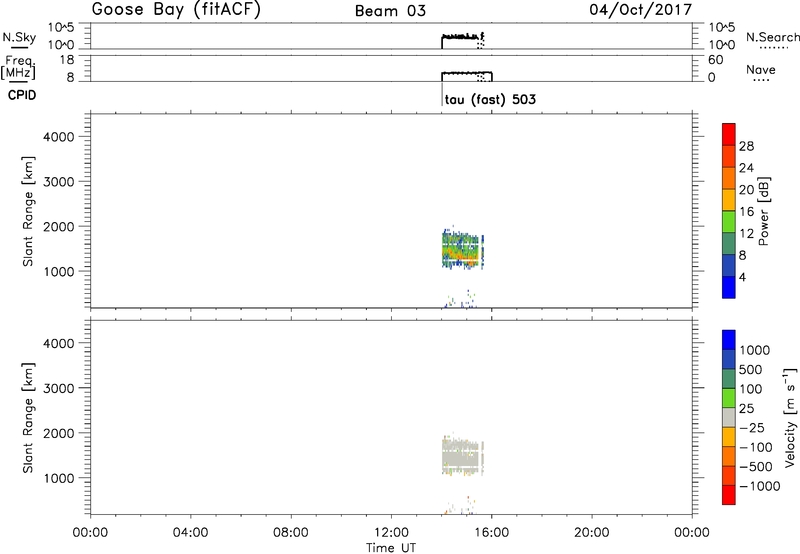Click the 'Velocity [m s⁻¹]' colorbar label
Screen dimensions: 800x554
coord(789,417)
